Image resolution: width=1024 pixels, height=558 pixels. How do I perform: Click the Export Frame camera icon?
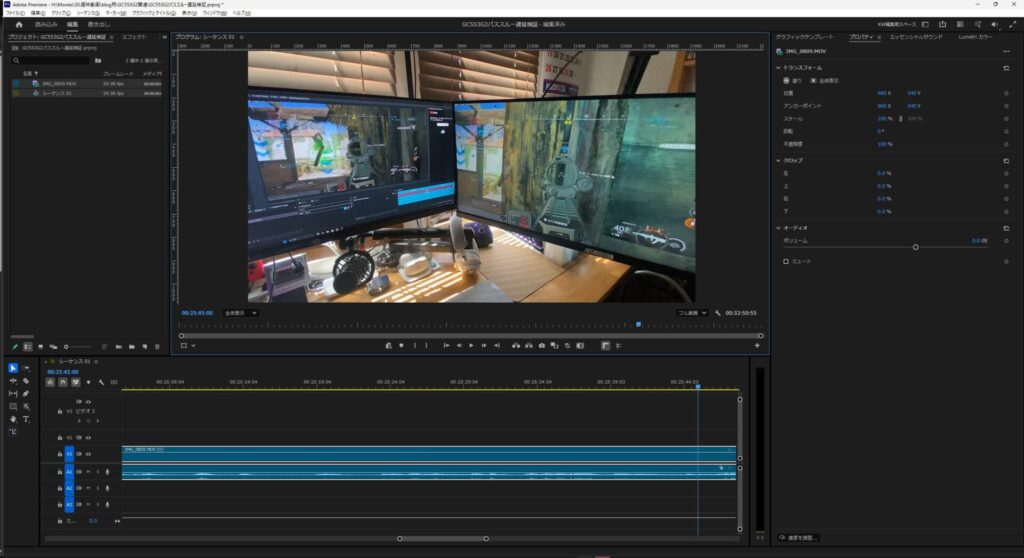(x=541, y=346)
